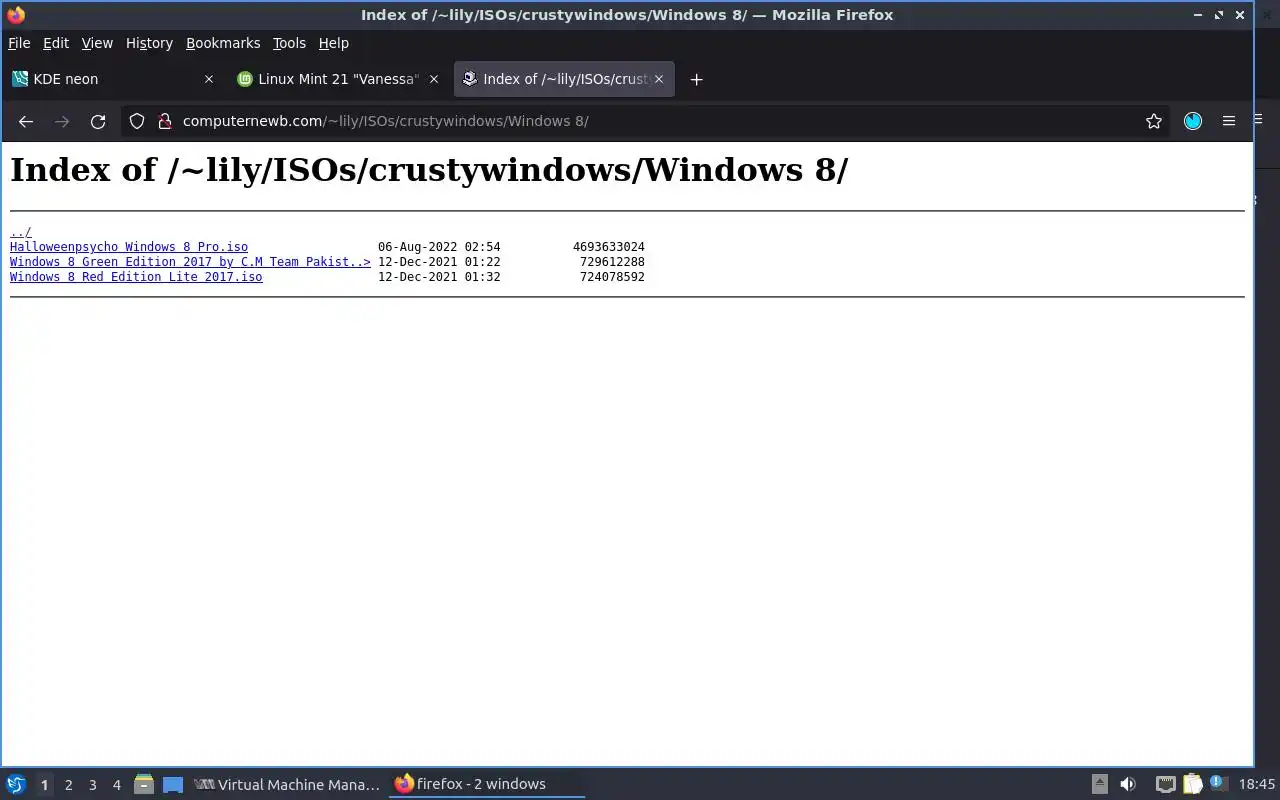Close the KDE neon tab
The image size is (1280, 800).
pos(209,79)
